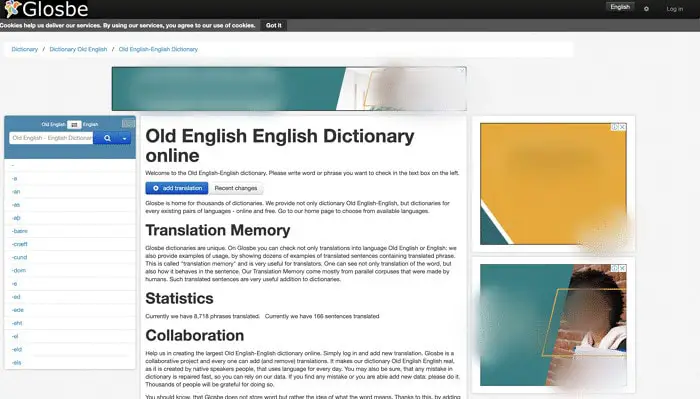The width and height of the screenshot is (700, 399).
Task: Click the magnifying glass search button
Action: click(107, 138)
